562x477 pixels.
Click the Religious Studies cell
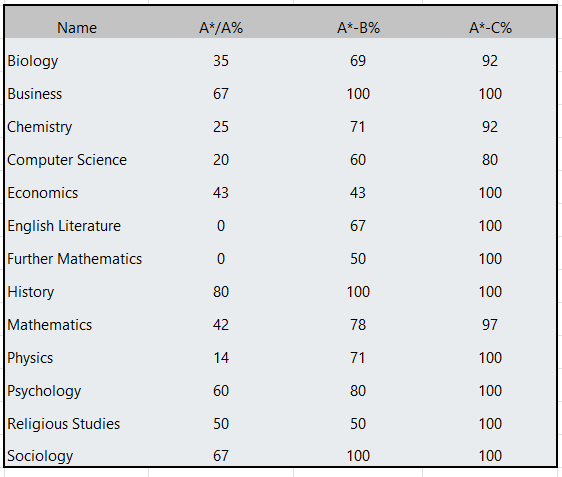(63, 424)
